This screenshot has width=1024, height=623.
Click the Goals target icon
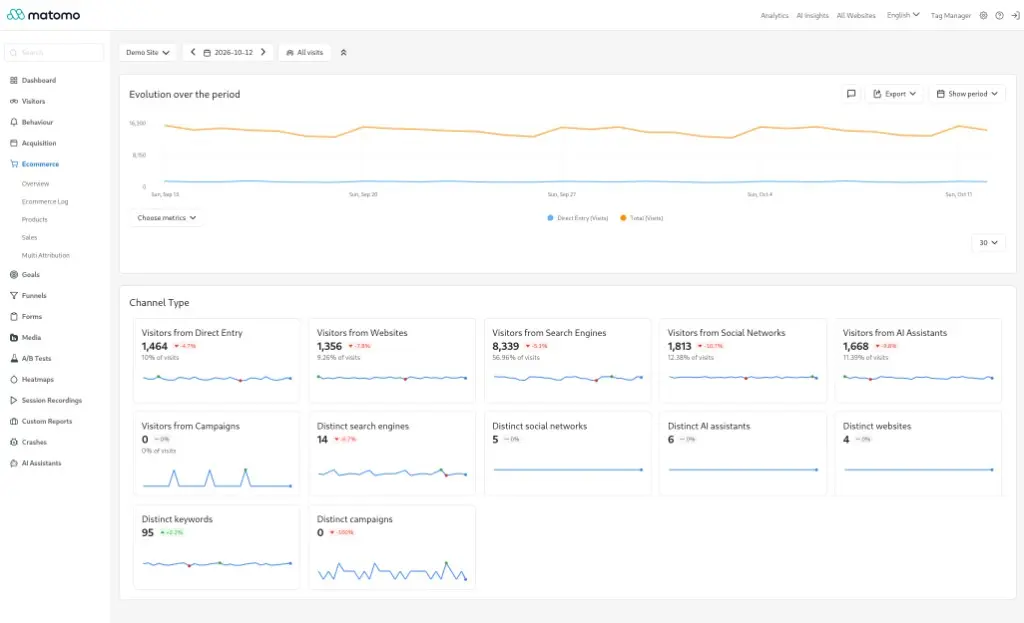[x=14, y=274]
